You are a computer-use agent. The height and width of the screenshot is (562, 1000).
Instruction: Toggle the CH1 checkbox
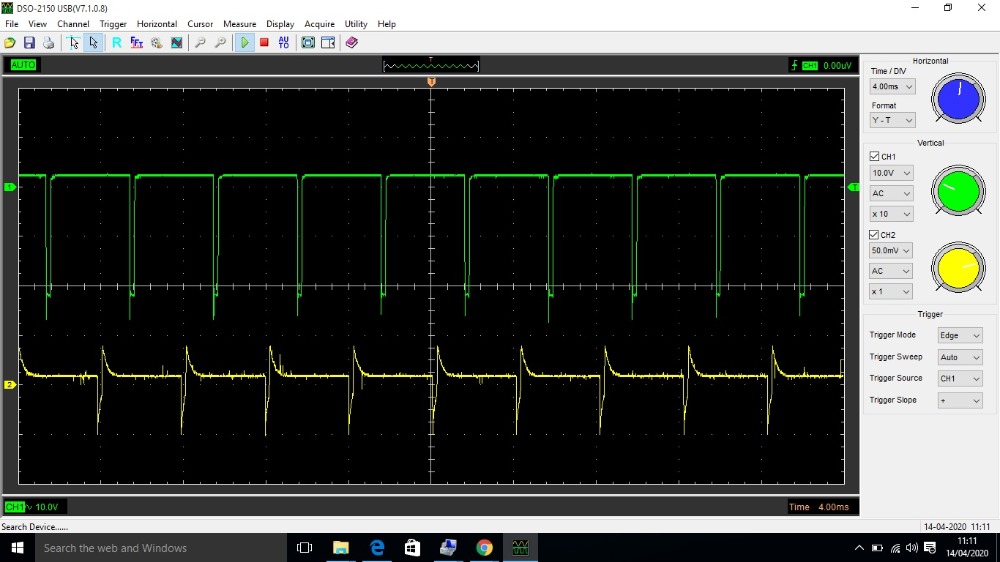874,156
